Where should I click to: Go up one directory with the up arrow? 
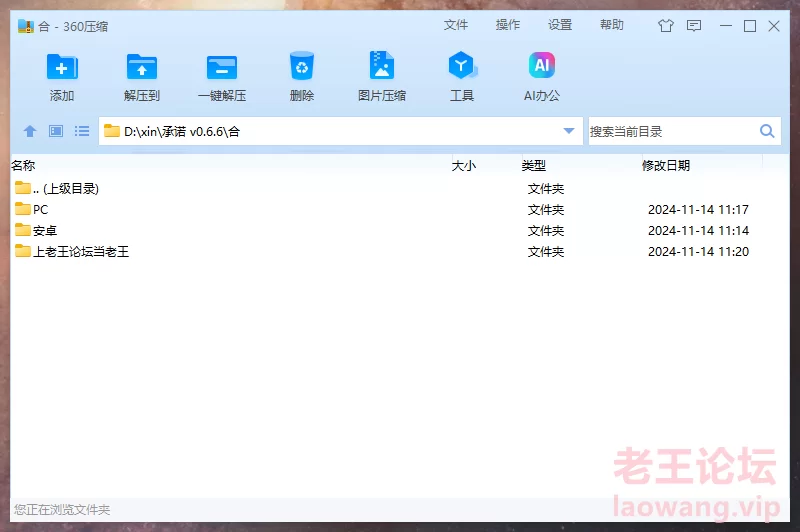pos(30,131)
